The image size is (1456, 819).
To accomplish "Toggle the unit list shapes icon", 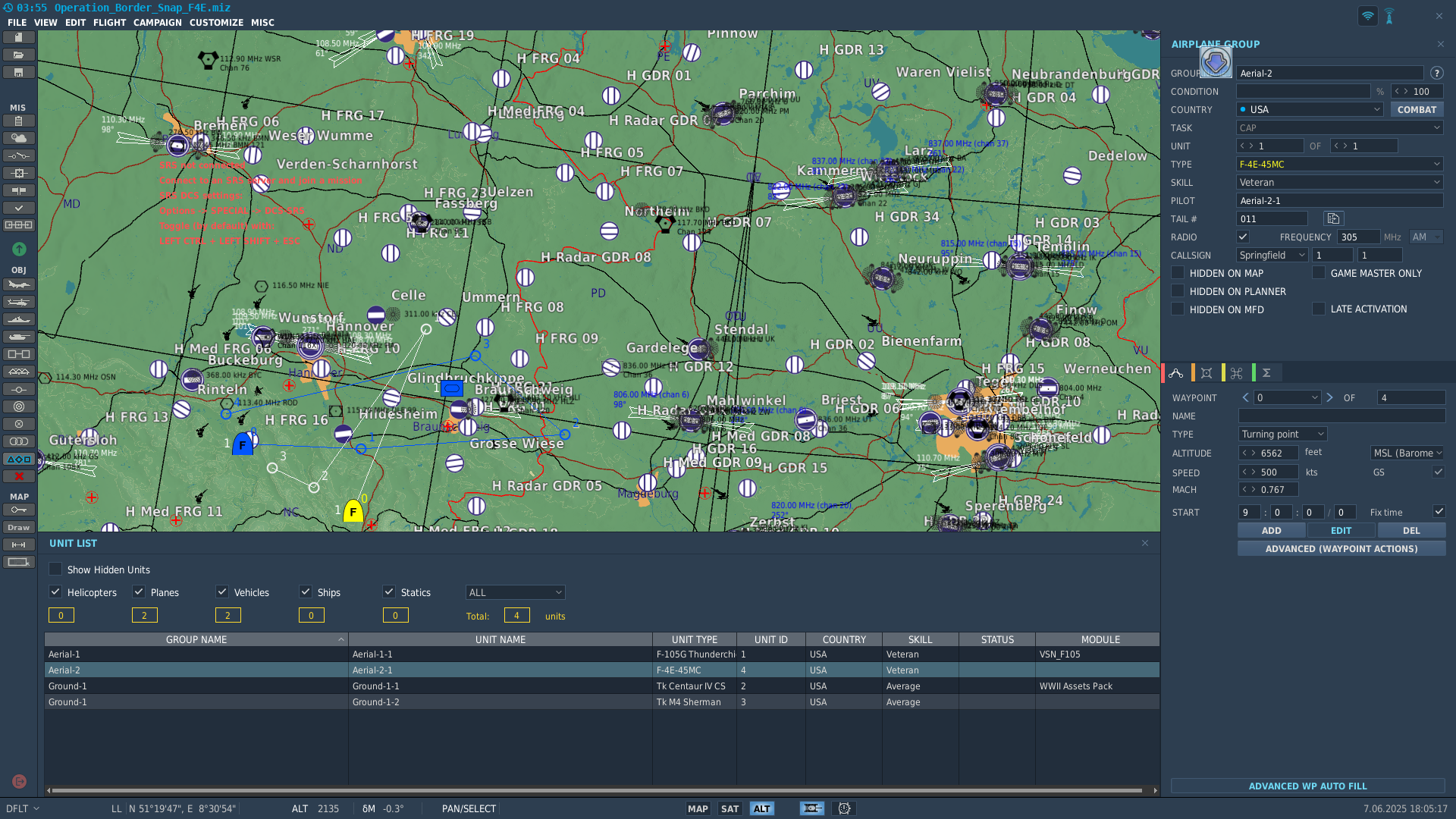I will [x=19, y=459].
